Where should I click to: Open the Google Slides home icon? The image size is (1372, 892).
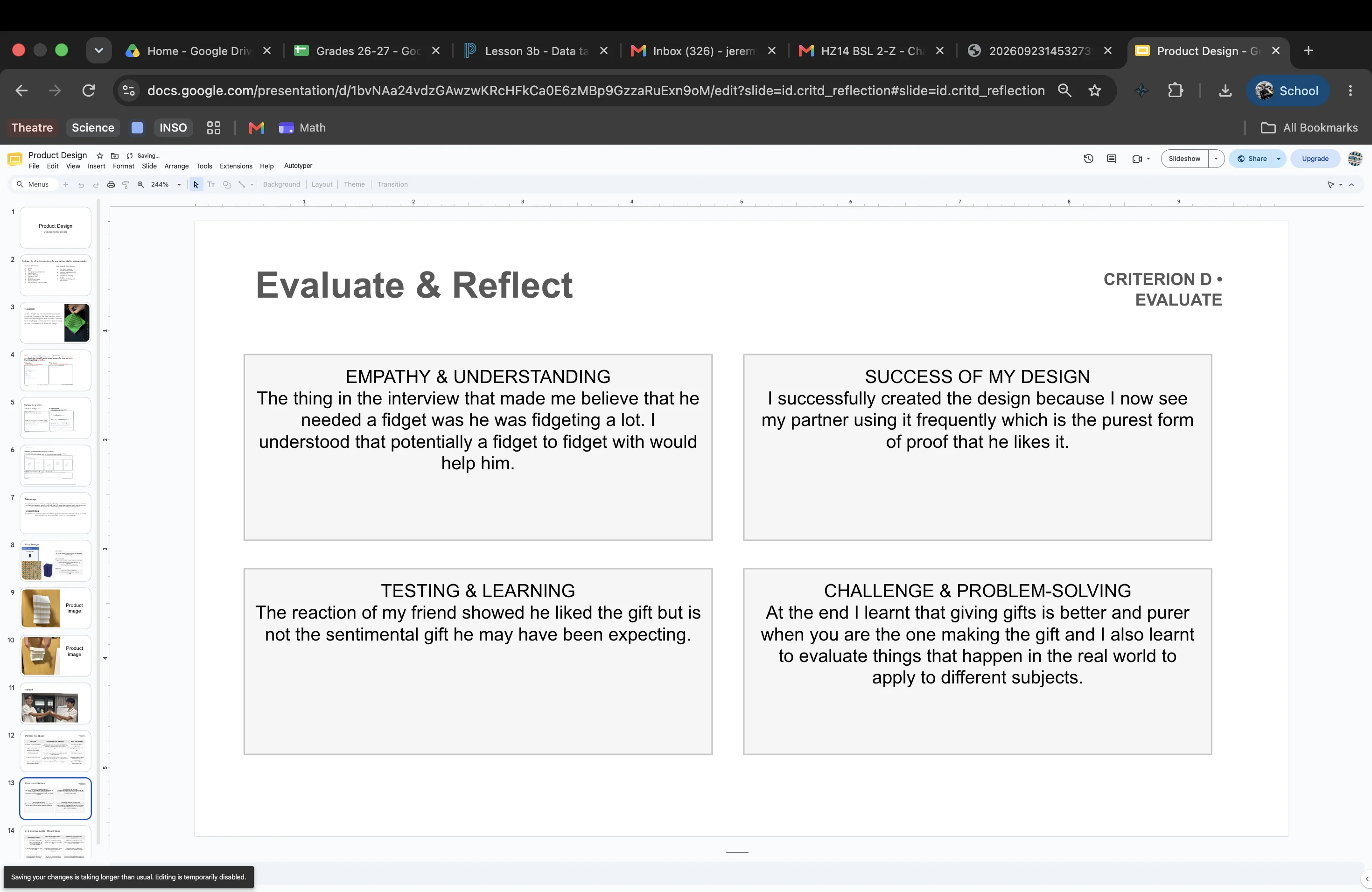pyautogui.click(x=15, y=159)
